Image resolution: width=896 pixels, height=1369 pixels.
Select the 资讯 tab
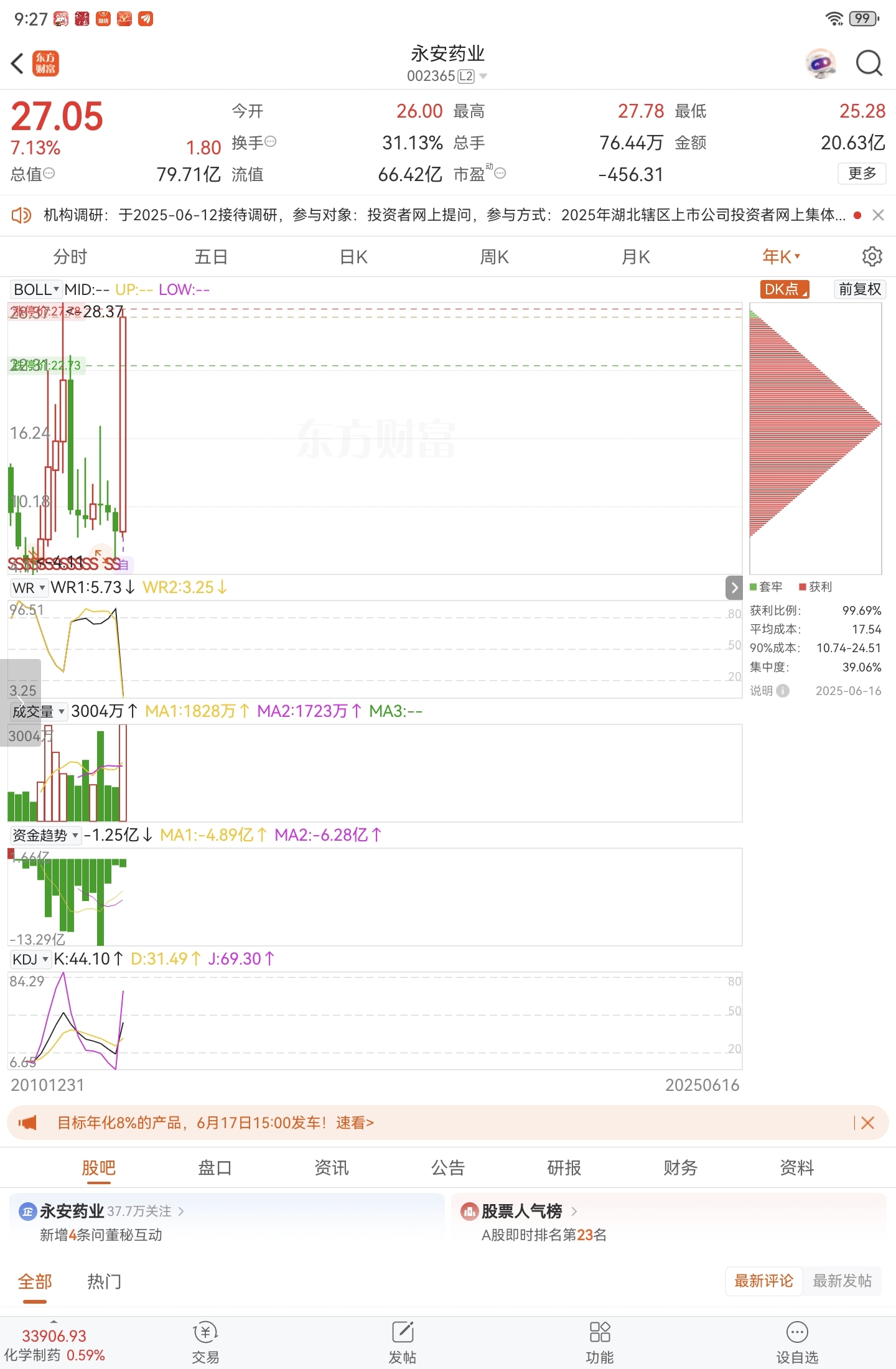tap(331, 1168)
